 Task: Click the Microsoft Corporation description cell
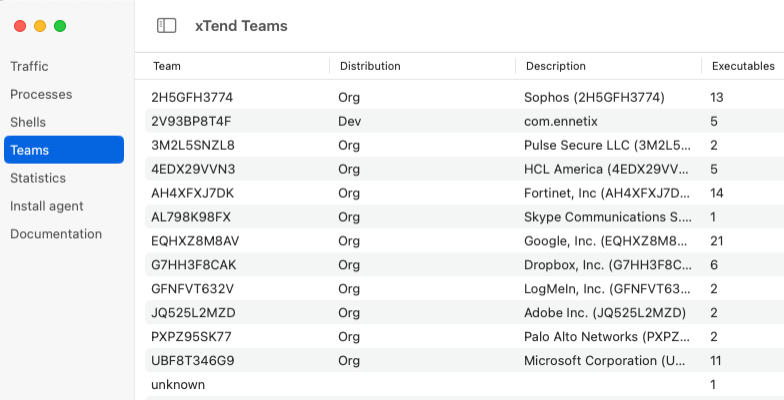(604, 360)
